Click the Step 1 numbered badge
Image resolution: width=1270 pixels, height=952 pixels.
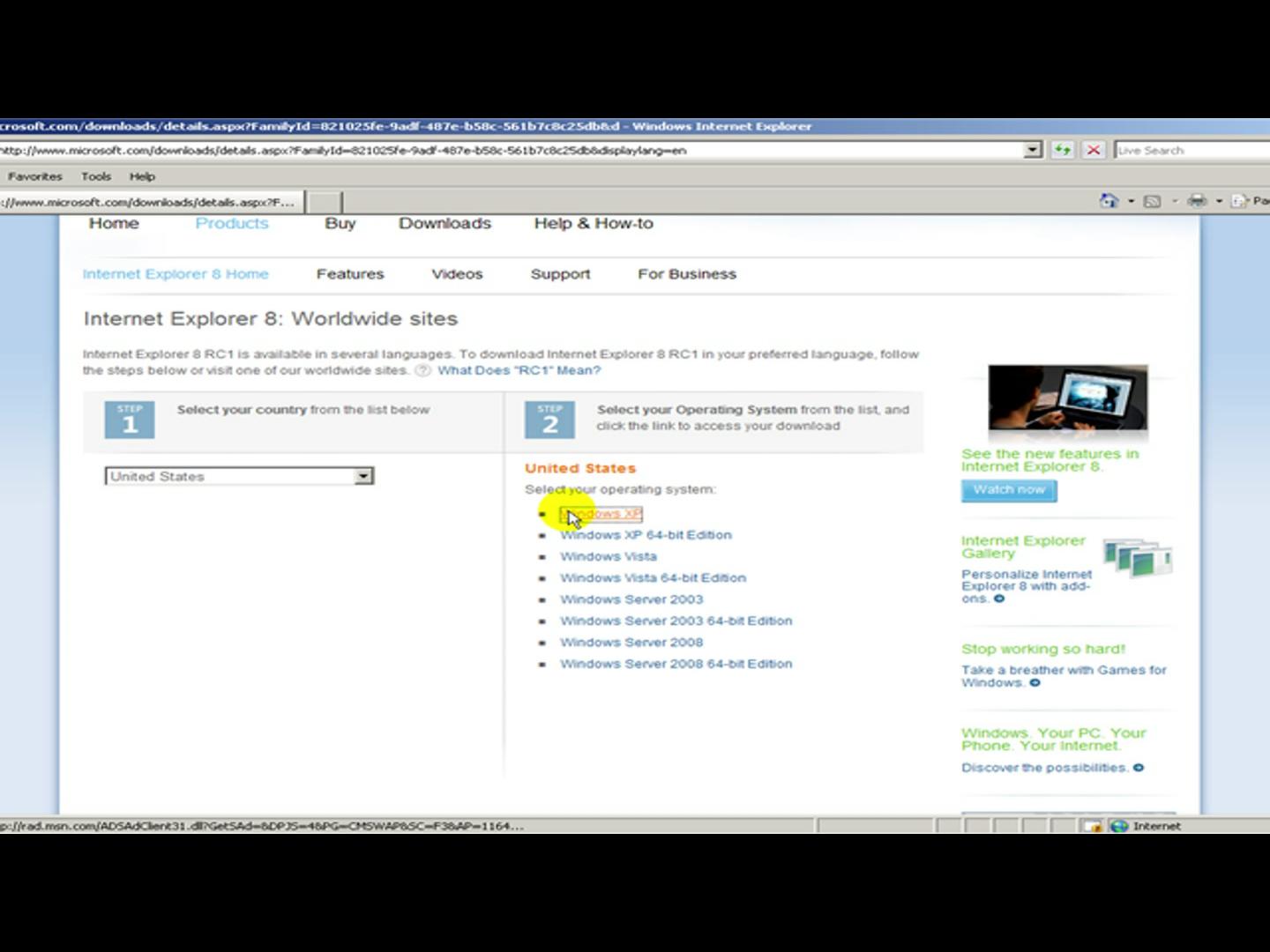(x=130, y=420)
